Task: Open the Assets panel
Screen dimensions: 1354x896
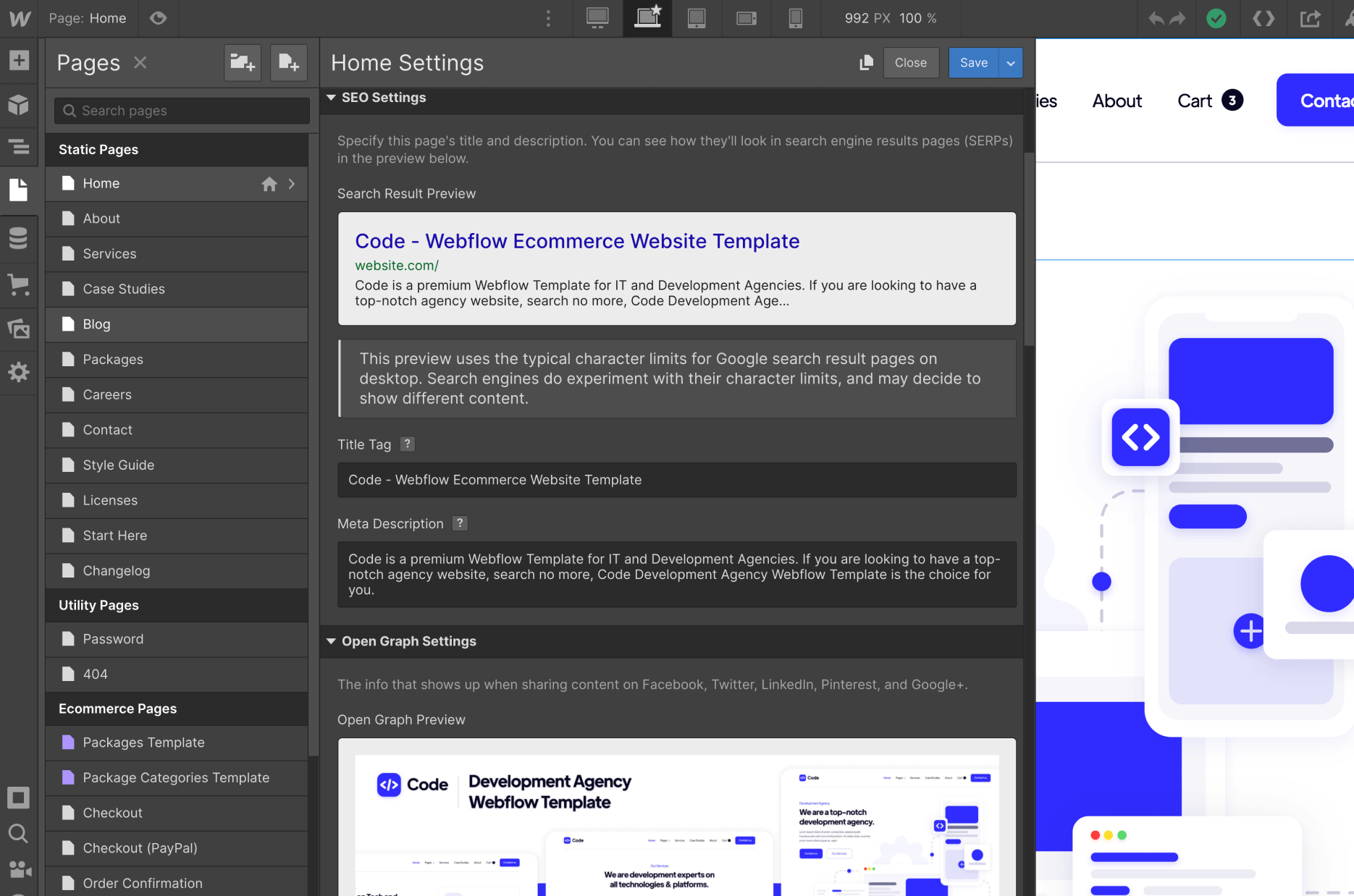Action: click(19, 329)
